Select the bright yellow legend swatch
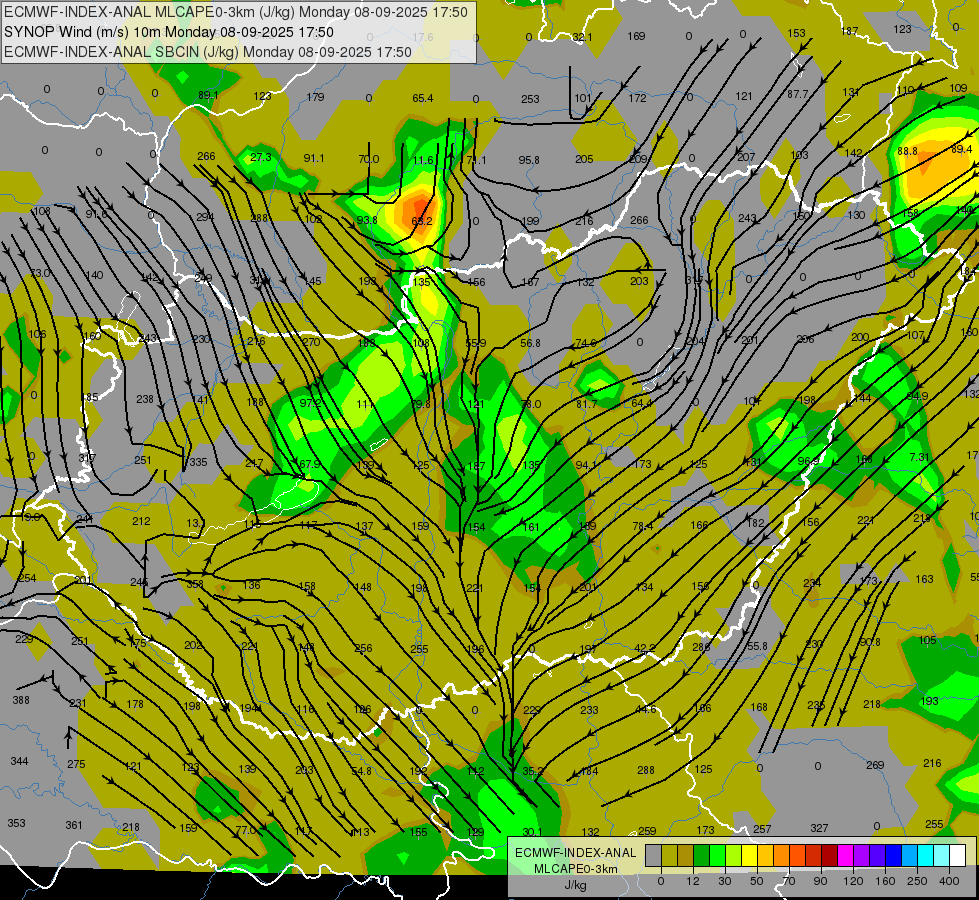Image resolution: width=979 pixels, height=900 pixels. point(750,855)
